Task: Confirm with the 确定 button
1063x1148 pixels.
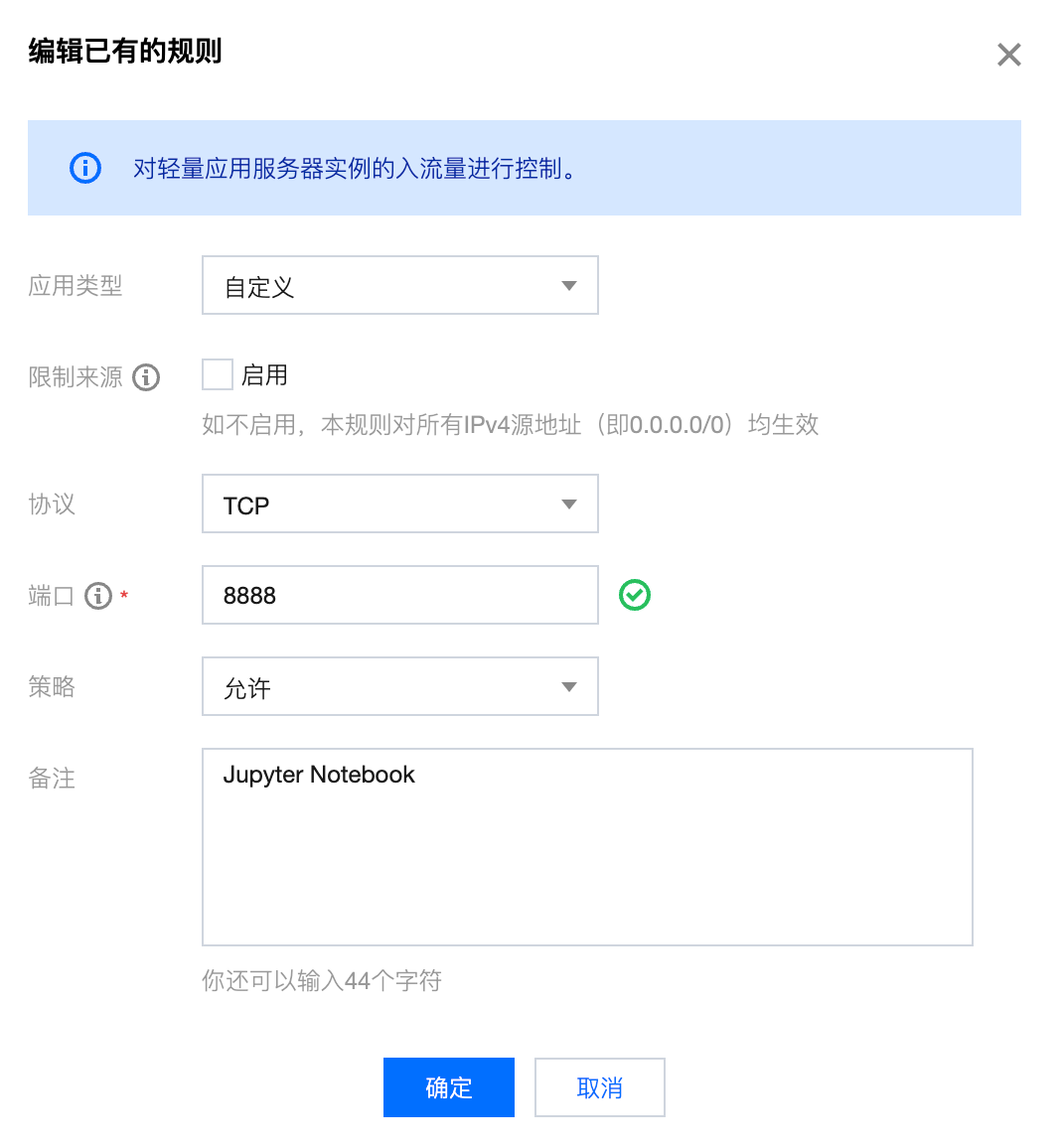Action: click(448, 1087)
